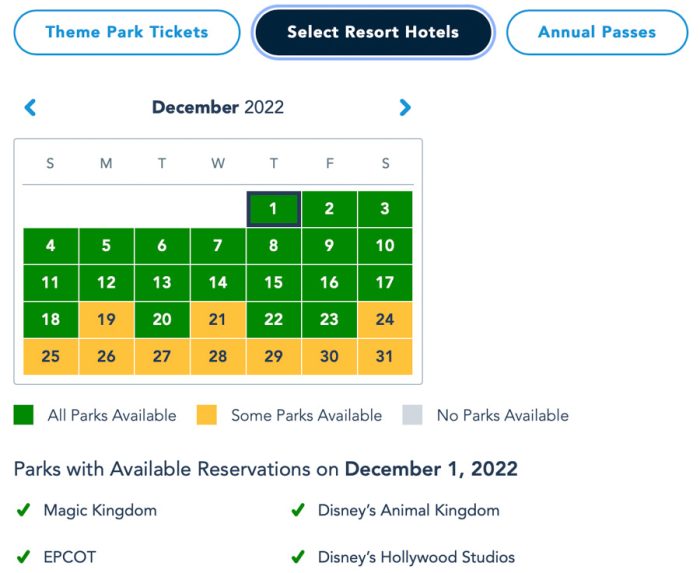Viewport: 700px width, 573px height.
Task: Click the gray No Parks Available swatch
Action: tap(412, 415)
